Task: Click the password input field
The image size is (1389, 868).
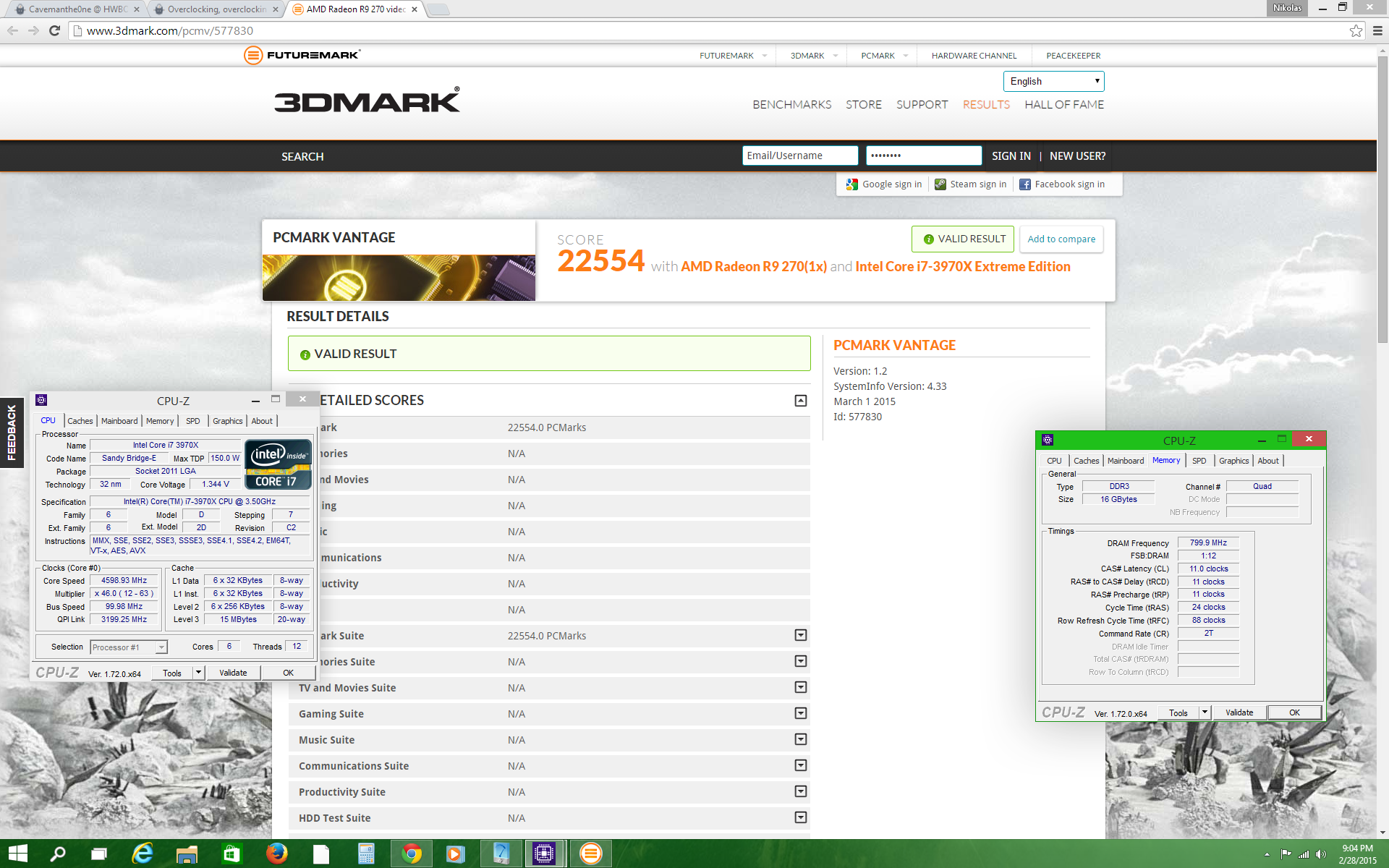Action: [924, 156]
